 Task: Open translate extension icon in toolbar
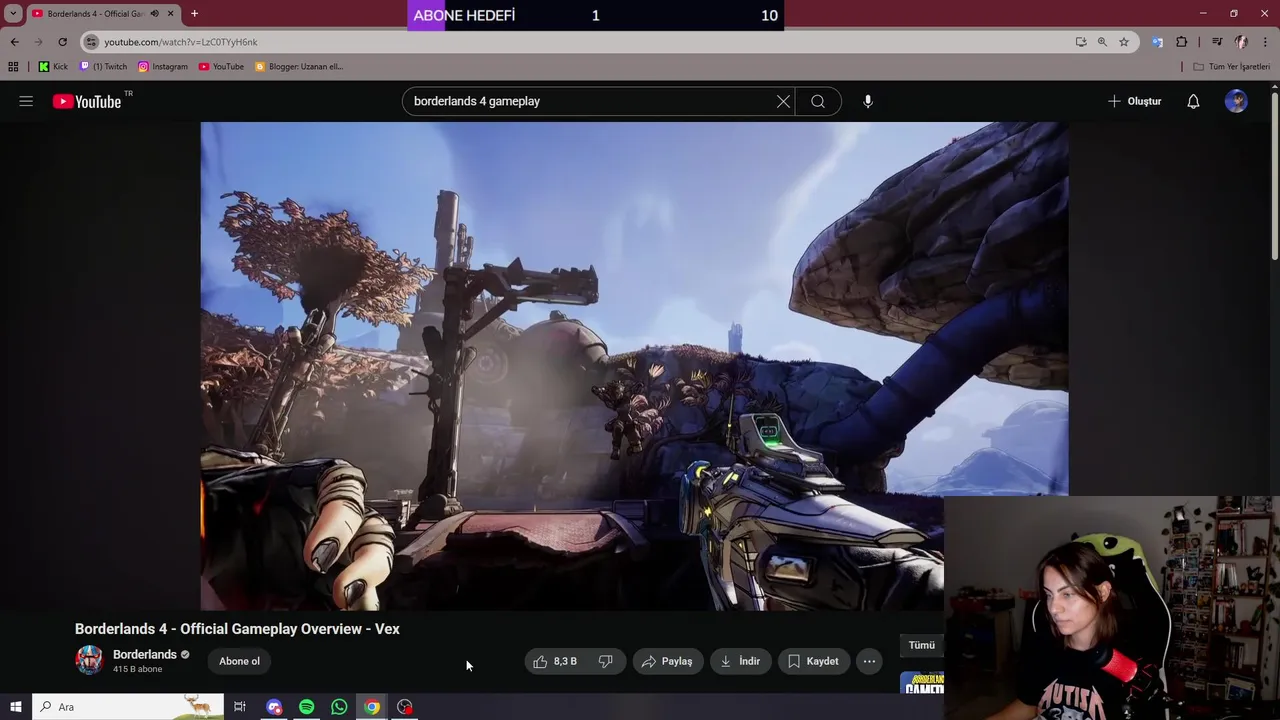click(1157, 42)
